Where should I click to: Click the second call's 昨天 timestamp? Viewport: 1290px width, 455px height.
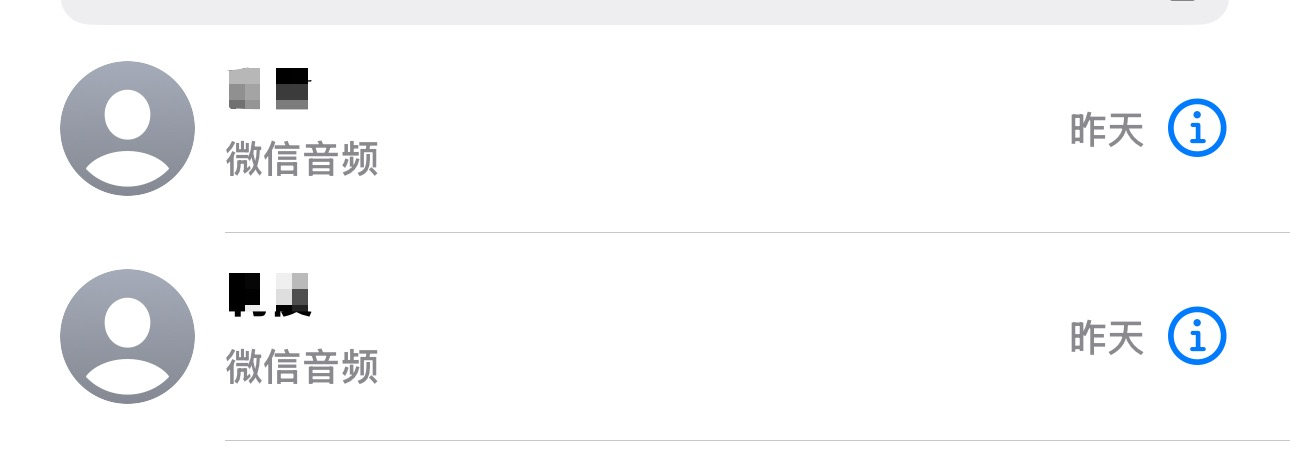1106,338
